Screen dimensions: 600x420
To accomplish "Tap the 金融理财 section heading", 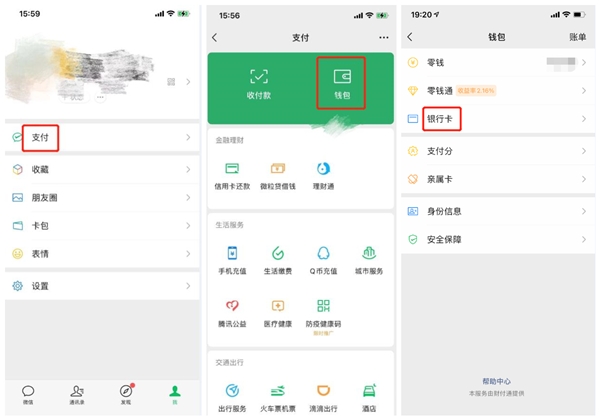I will point(230,140).
